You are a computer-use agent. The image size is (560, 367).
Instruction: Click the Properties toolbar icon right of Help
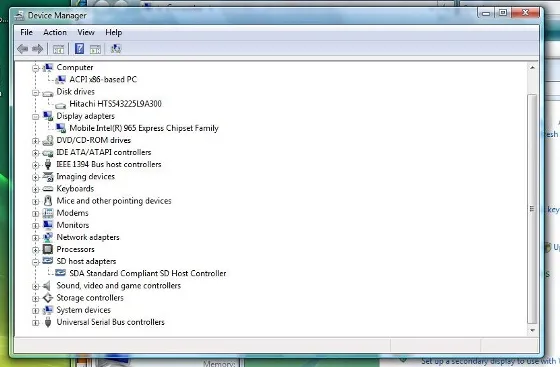(95, 49)
